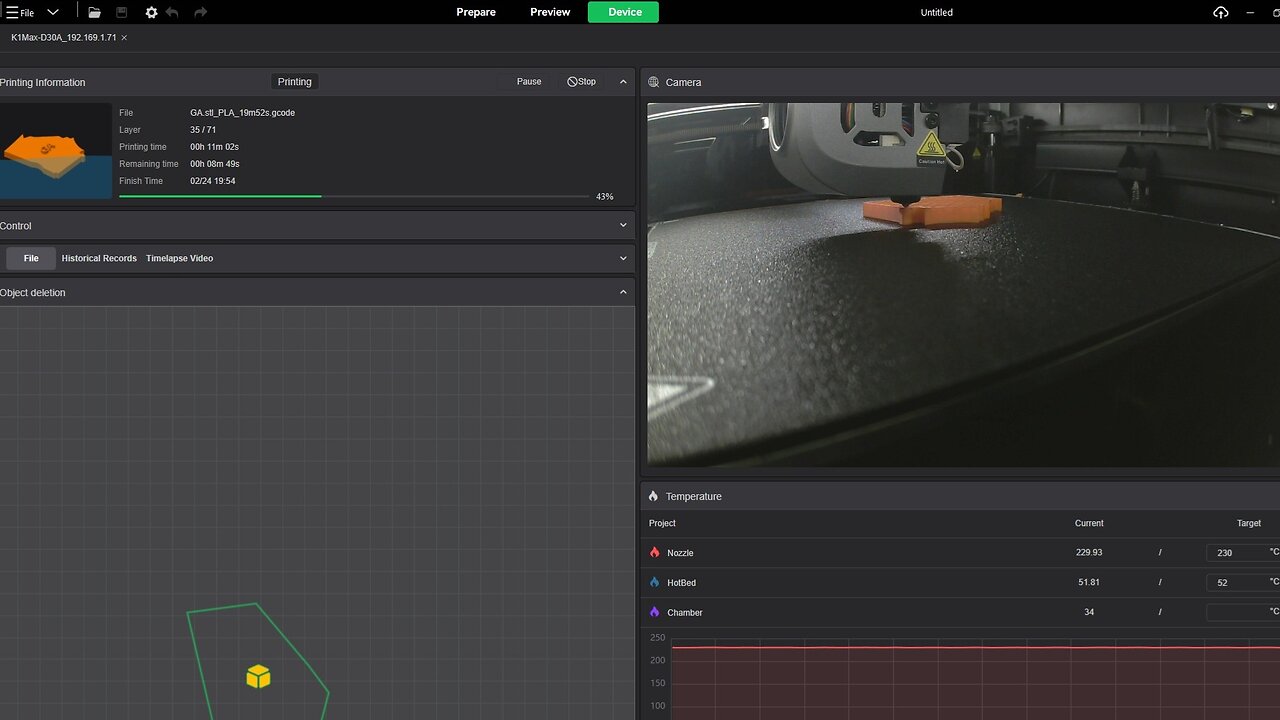Click the layer value 35 / 71
This screenshot has width=1280, height=720.
tap(203, 130)
